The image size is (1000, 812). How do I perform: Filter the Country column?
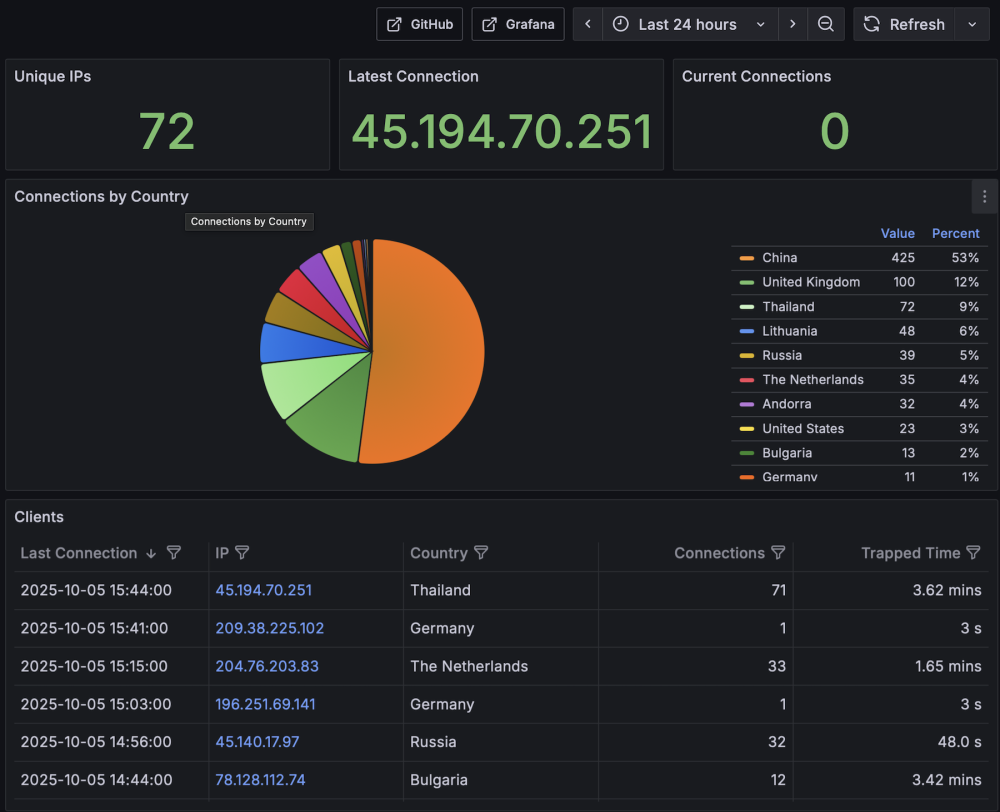[481, 553]
